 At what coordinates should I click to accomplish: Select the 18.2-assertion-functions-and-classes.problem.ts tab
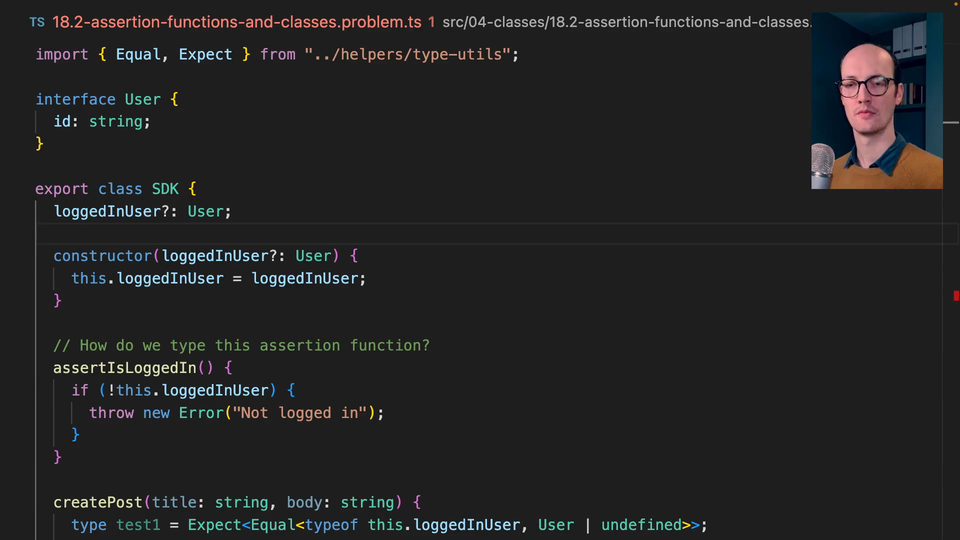(x=237, y=21)
